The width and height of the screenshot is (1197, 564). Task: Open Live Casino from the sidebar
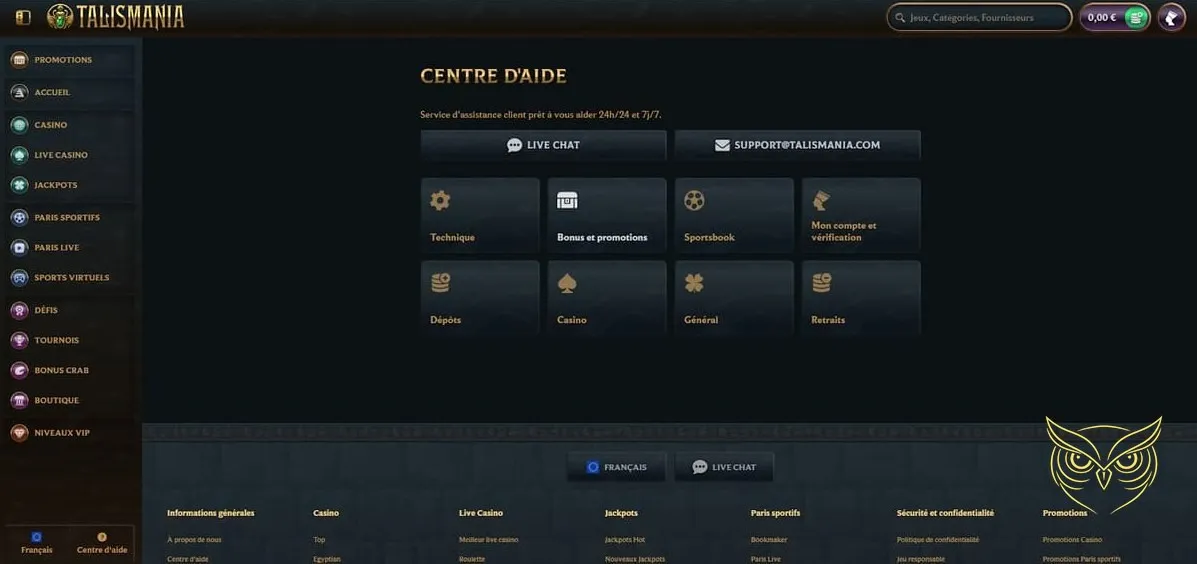click(69, 155)
